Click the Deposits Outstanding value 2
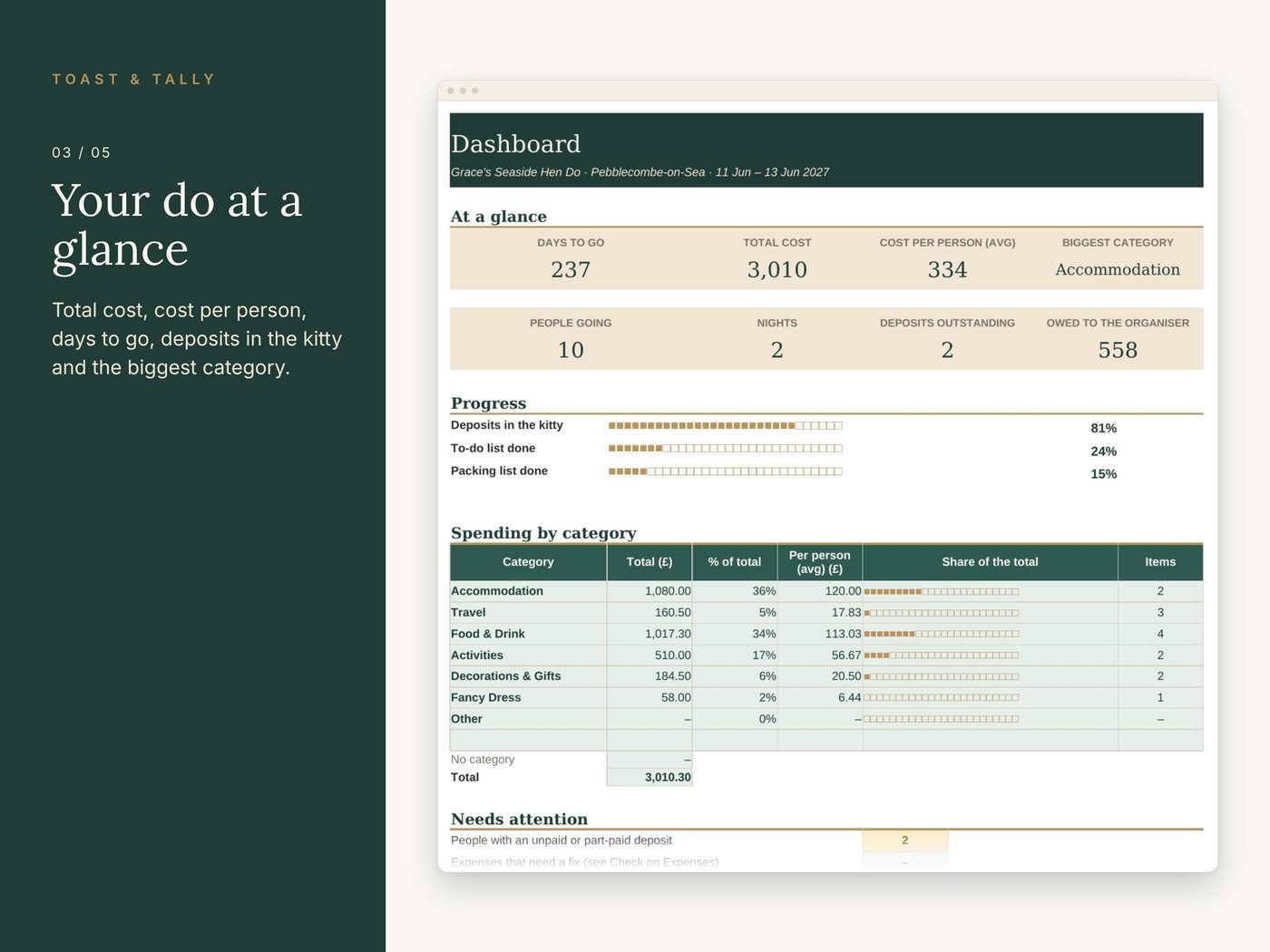 [x=947, y=350]
